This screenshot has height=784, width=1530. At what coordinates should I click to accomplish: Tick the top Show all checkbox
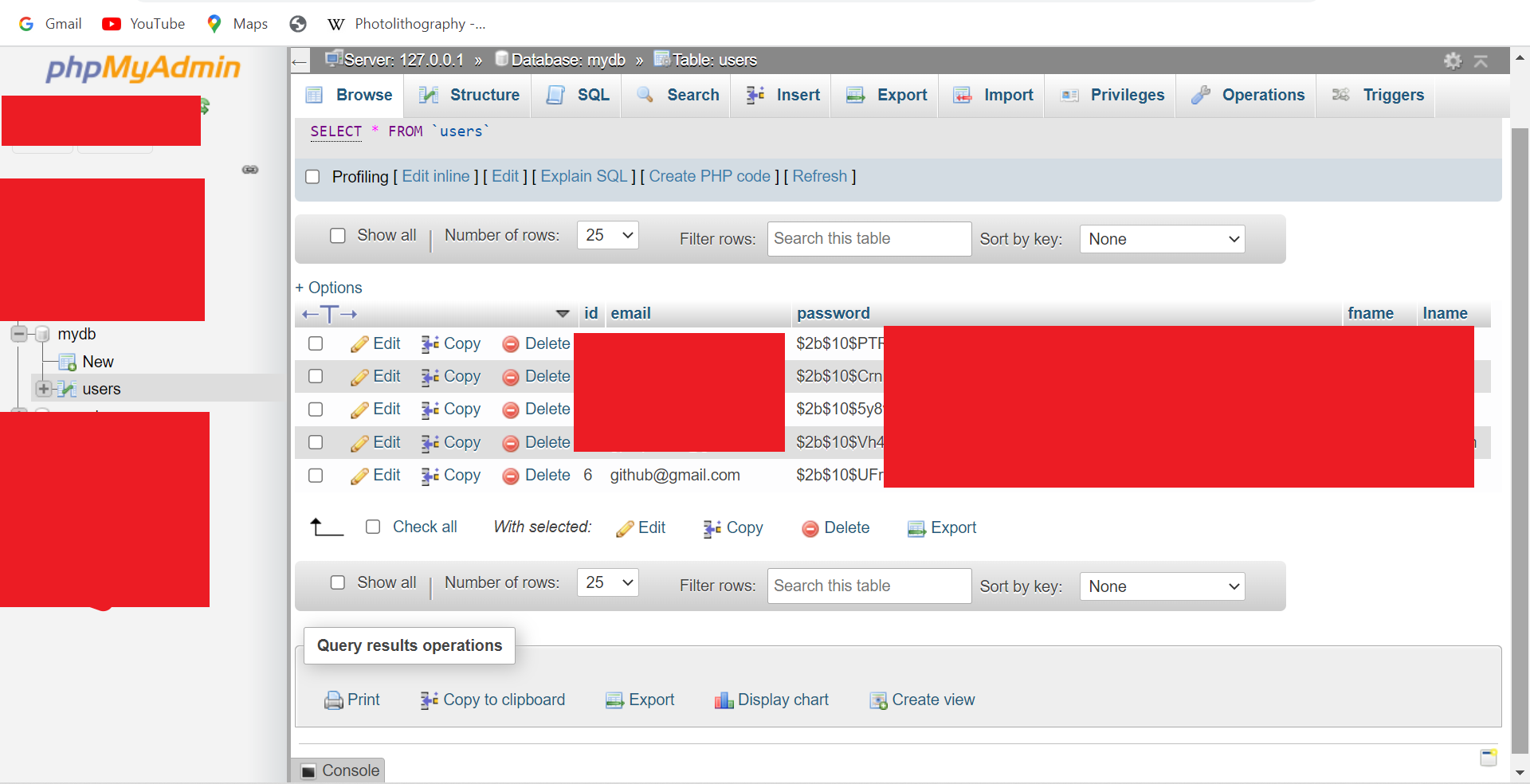coord(338,236)
